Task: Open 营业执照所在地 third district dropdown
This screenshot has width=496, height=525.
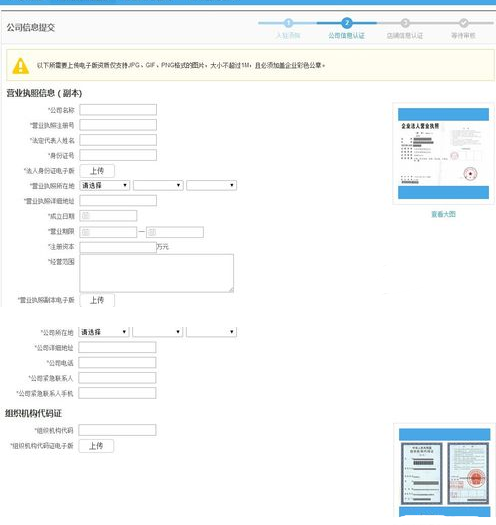Action: pyautogui.click(x=212, y=185)
